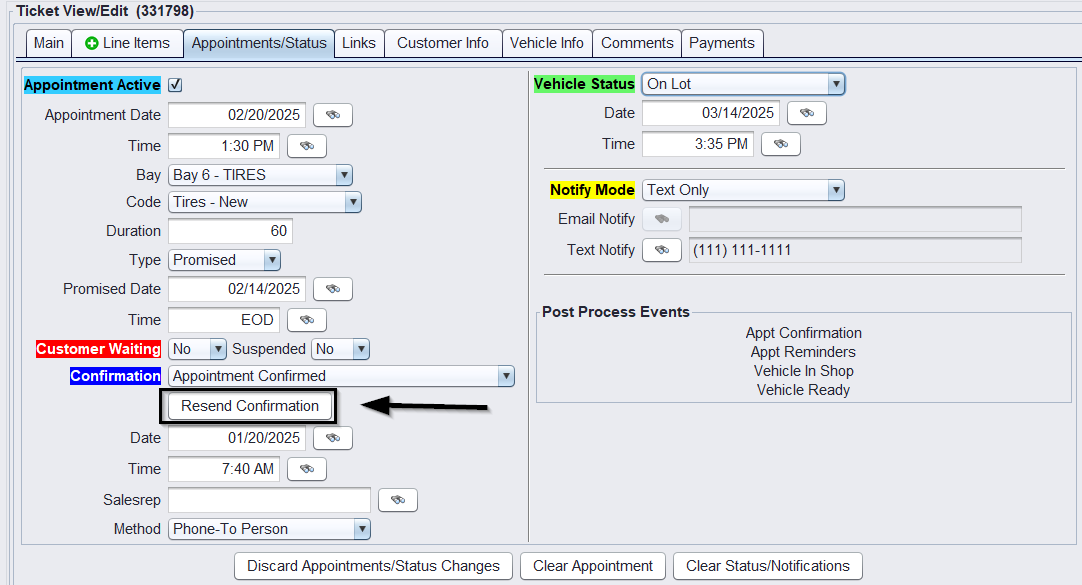
Task: Click lookup icon next to Promised Date
Action: [333, 289]
